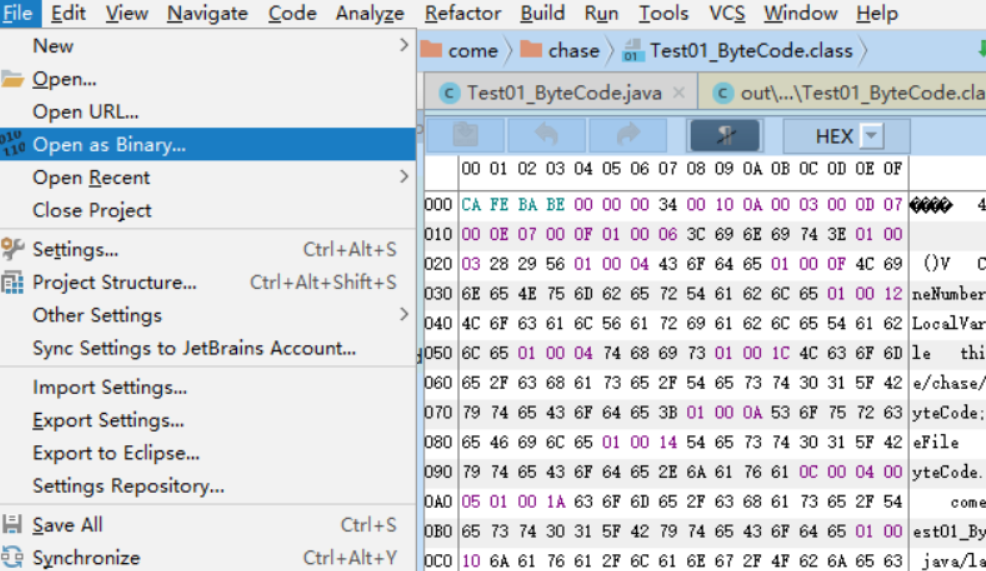
Task: Open Project Structure... from File menu
Action: tap(114, 282)
